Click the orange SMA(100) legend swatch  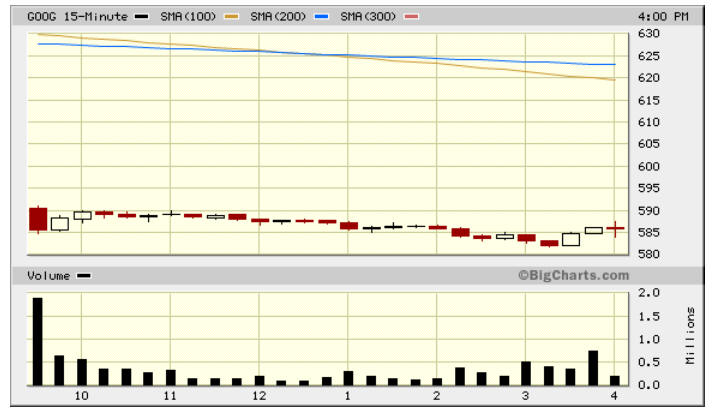[x=232, y=17]
